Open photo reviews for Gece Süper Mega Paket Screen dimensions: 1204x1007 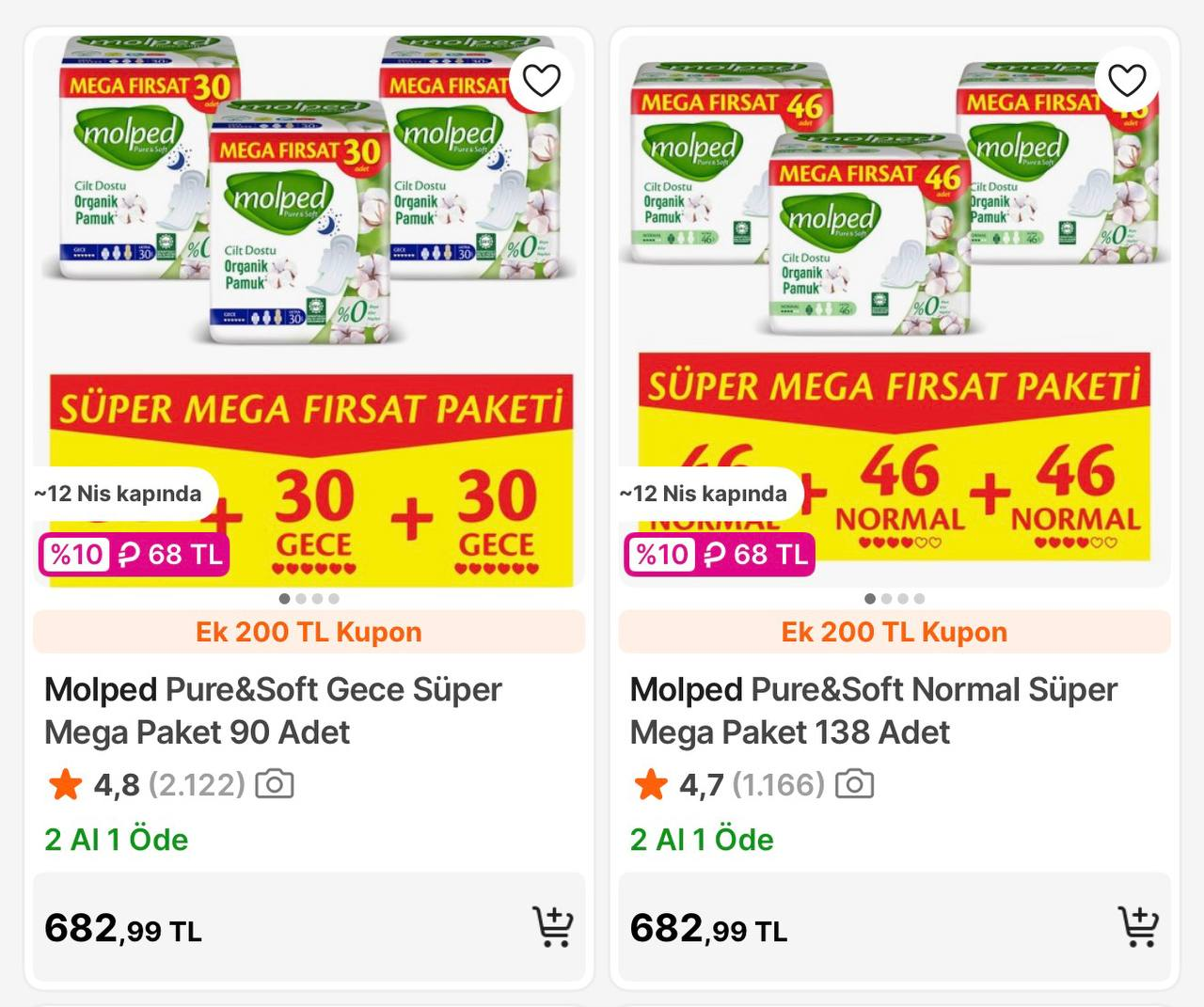tap(275, 784)
